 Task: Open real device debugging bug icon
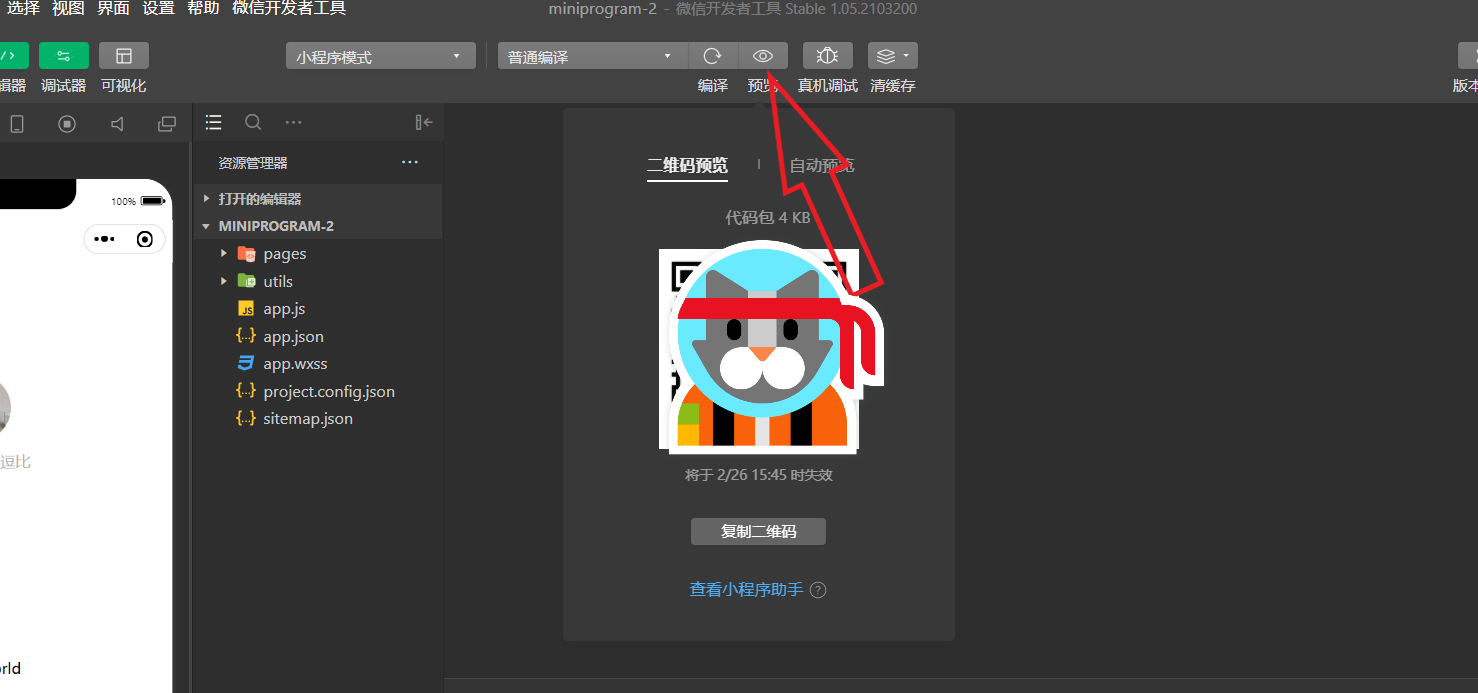[827, 56]
